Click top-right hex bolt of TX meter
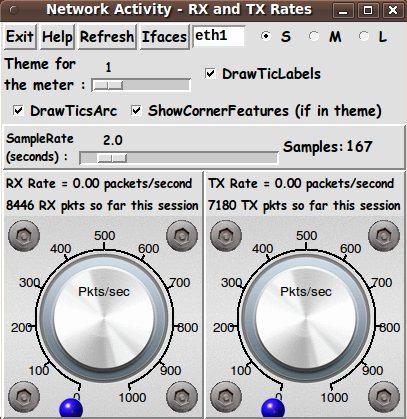The height and width of the screenshot is (419, 407). 384,236
